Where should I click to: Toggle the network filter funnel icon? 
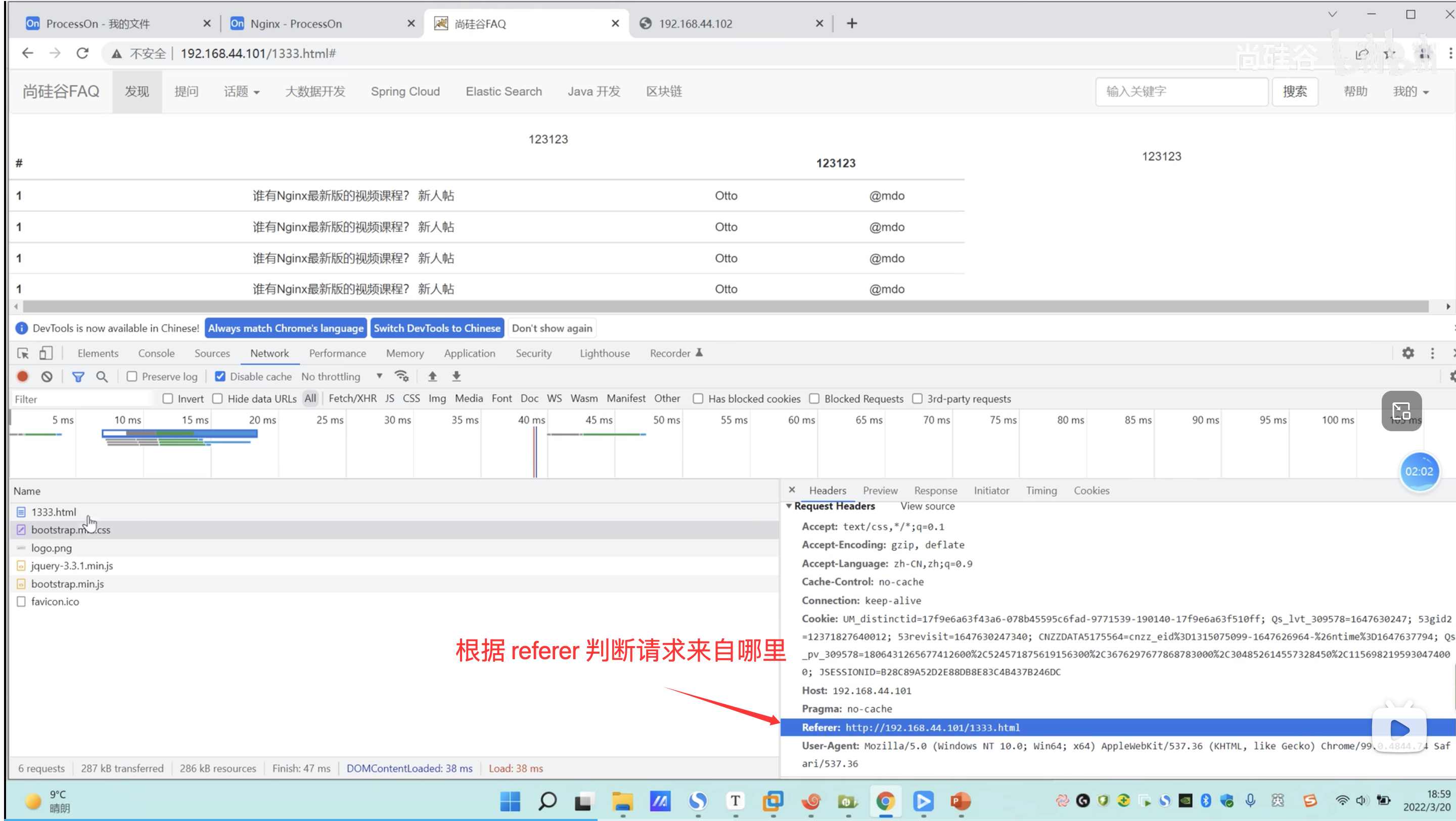tap(78, 376)
